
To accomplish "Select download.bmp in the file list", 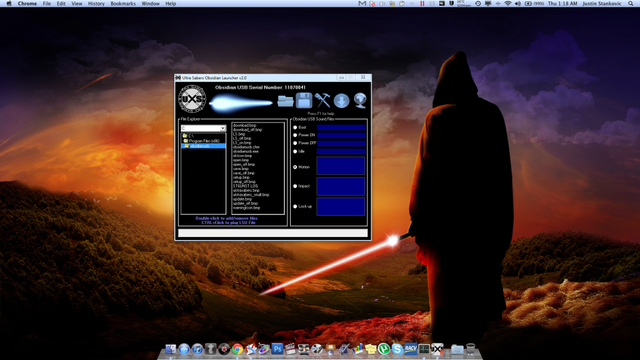I will coord(244,125).
